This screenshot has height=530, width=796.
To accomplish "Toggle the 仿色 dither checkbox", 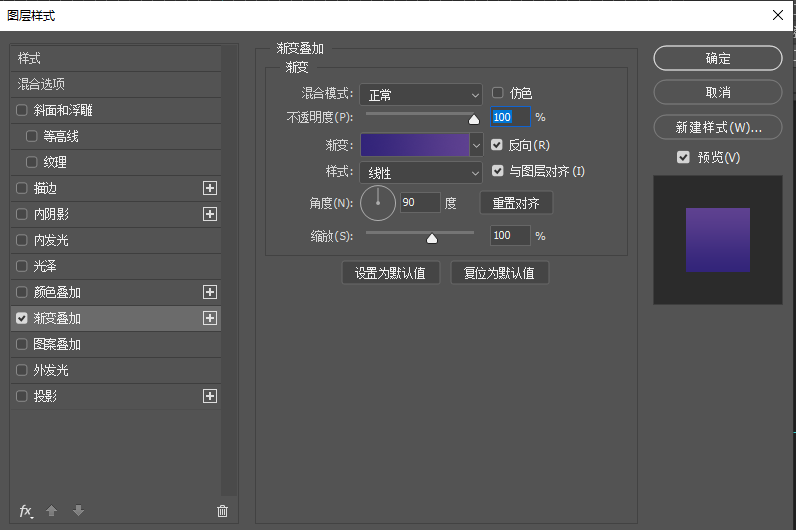I will click(498, 93).
